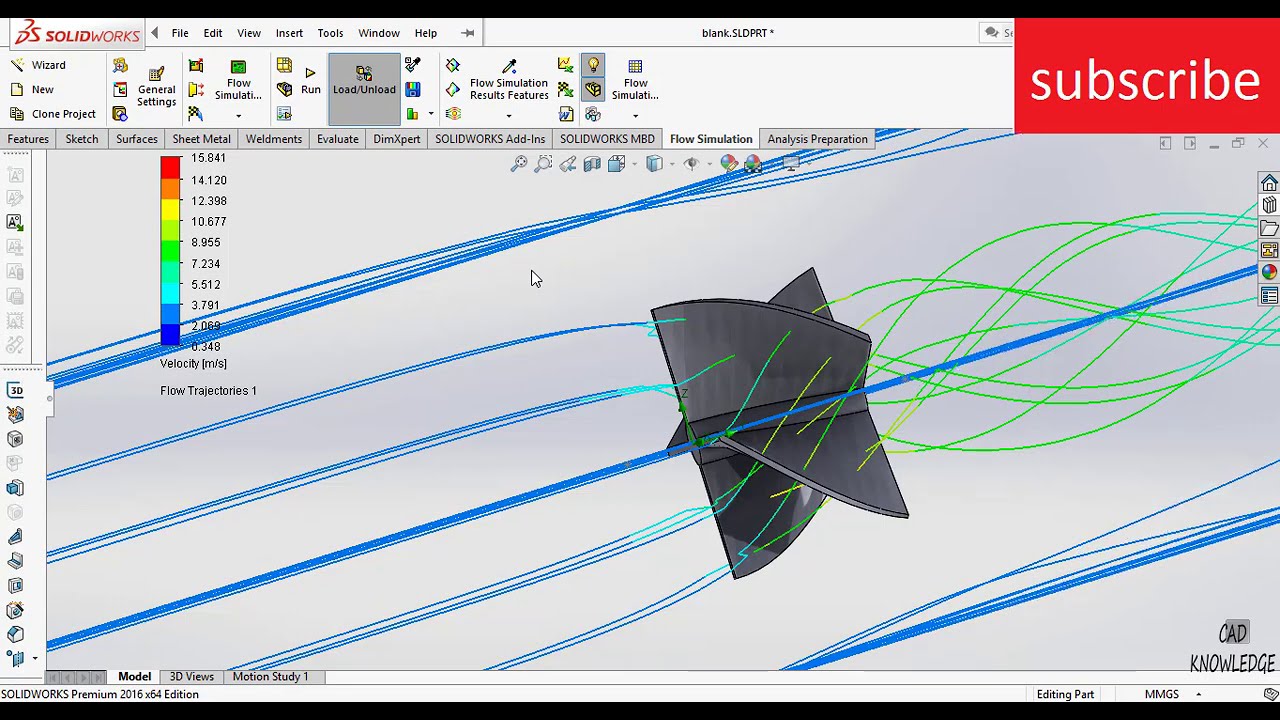Pin the menu bar with the pushpin icon
The image size is (1280, 720).
[467, 33]
